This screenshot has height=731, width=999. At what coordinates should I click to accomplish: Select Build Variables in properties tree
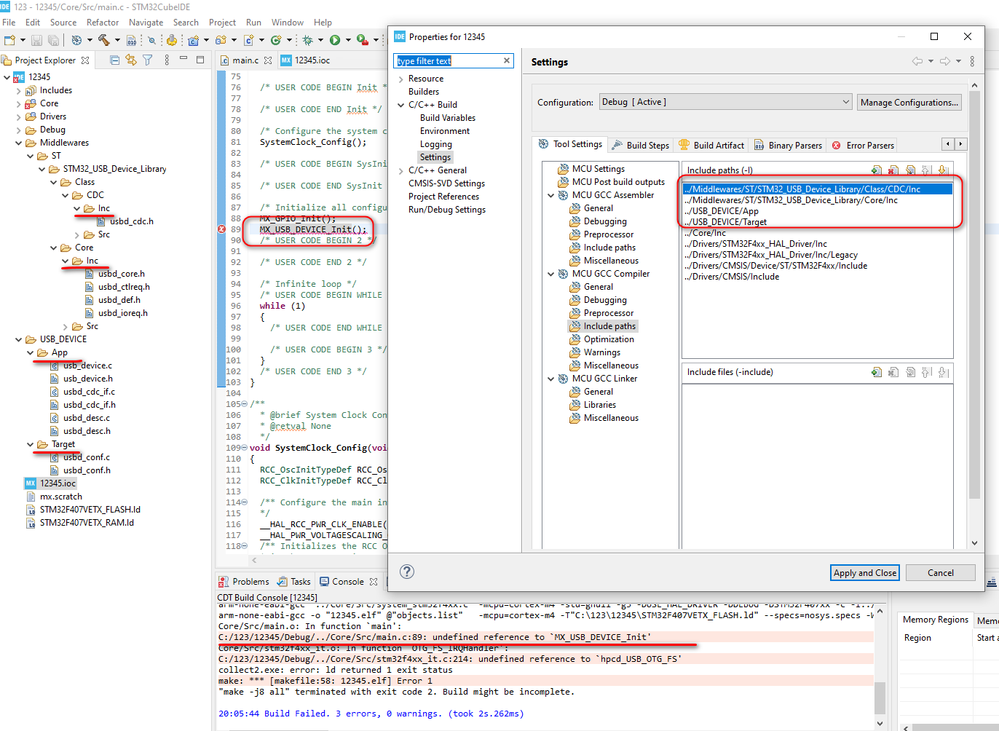pyautogui.click(x=447, y=118)
